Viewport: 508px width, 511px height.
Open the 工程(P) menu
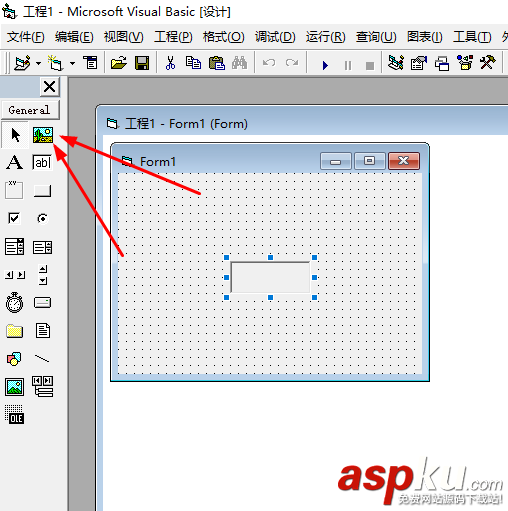[x=173, y=37]
